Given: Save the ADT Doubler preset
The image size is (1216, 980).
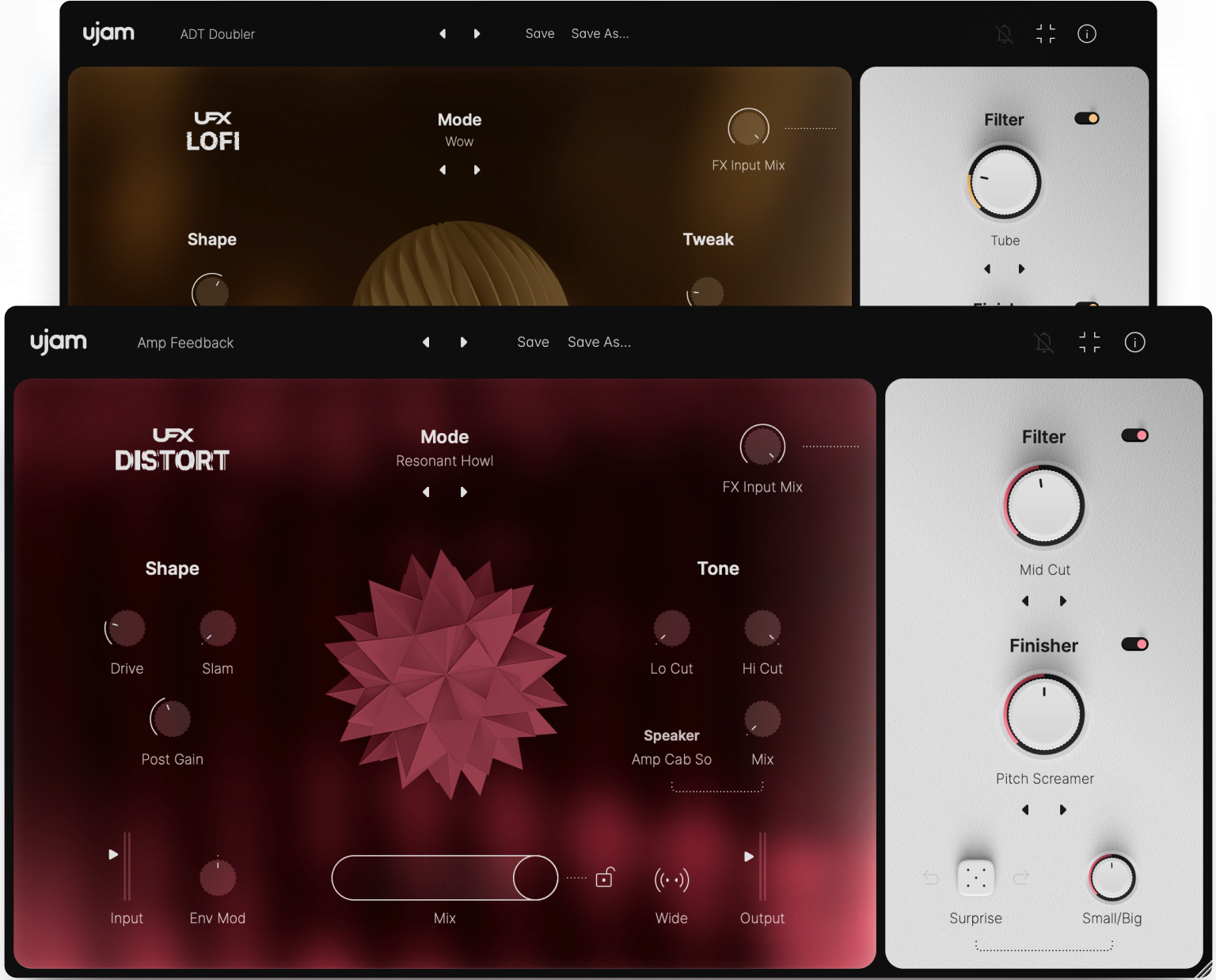Looking at the screenshot, I should (540, 33).
